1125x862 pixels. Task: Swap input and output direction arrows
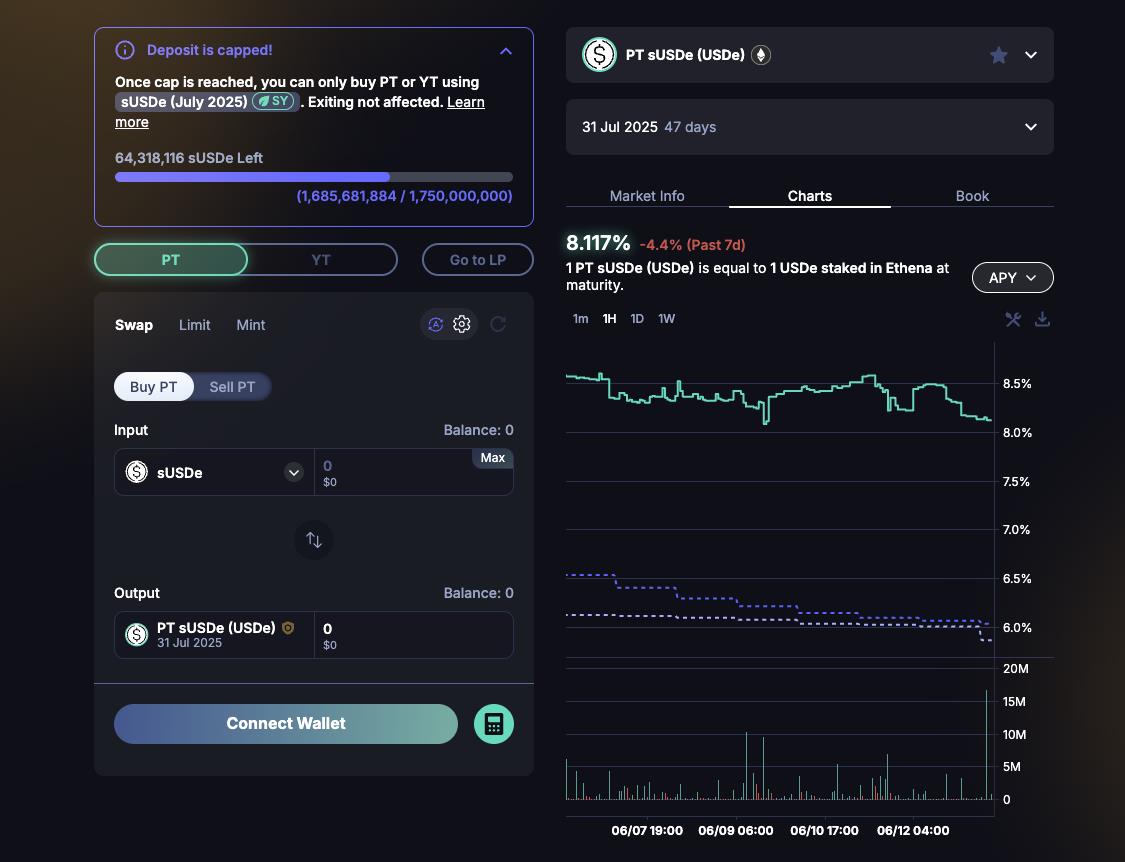click(x=314, y=540)
